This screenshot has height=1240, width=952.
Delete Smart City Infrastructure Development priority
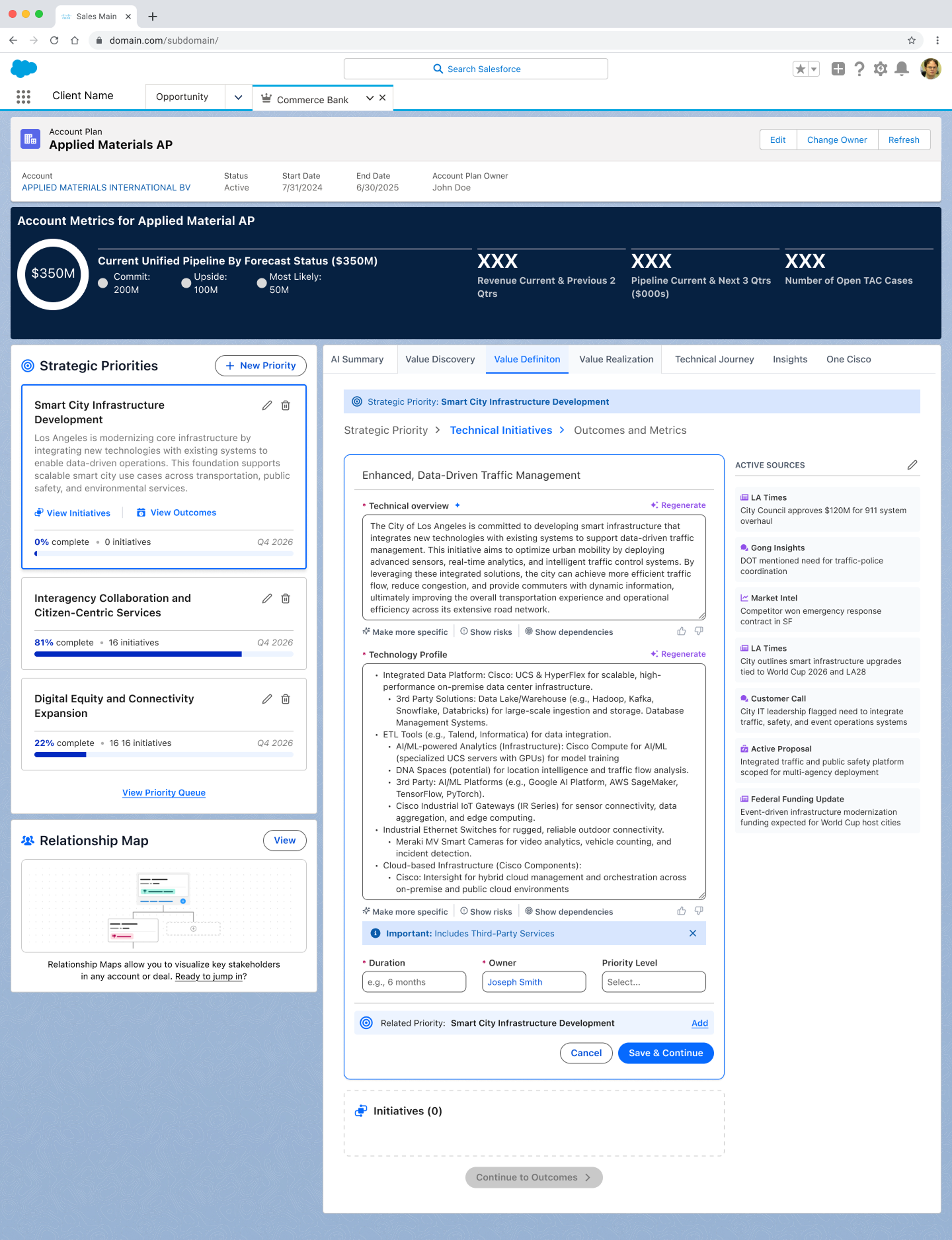[286, 405]
